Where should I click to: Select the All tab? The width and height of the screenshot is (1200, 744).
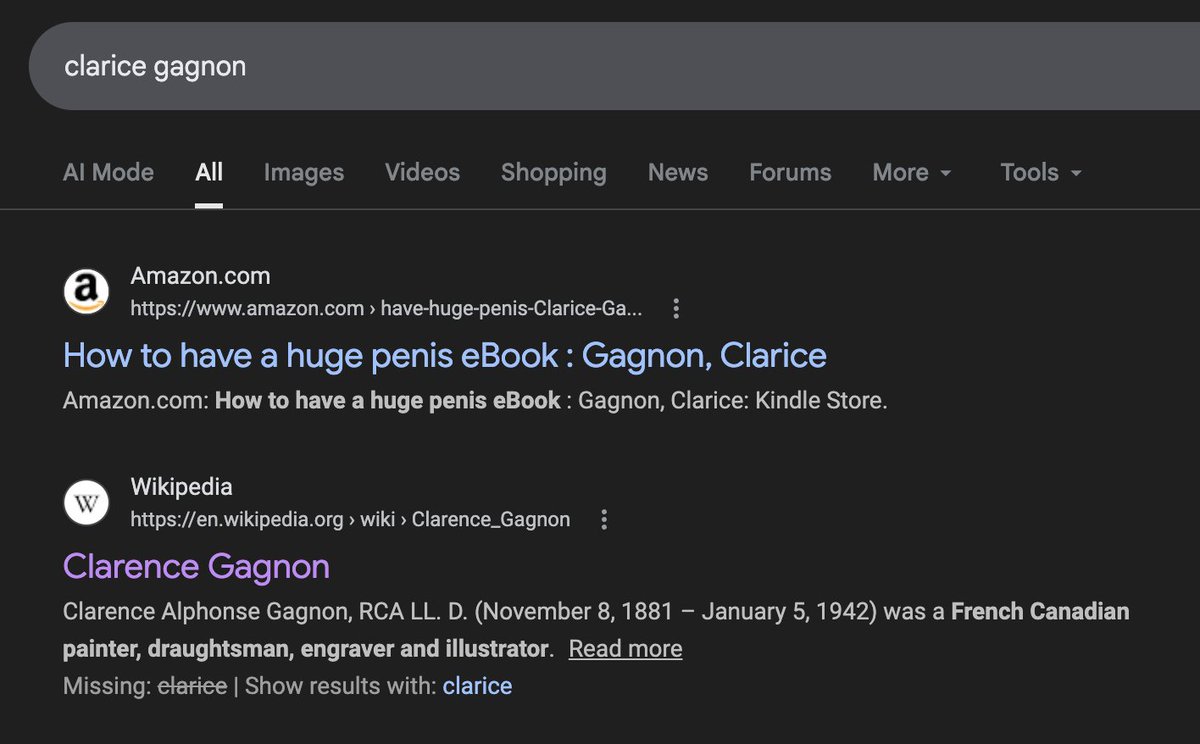(209, 172)
